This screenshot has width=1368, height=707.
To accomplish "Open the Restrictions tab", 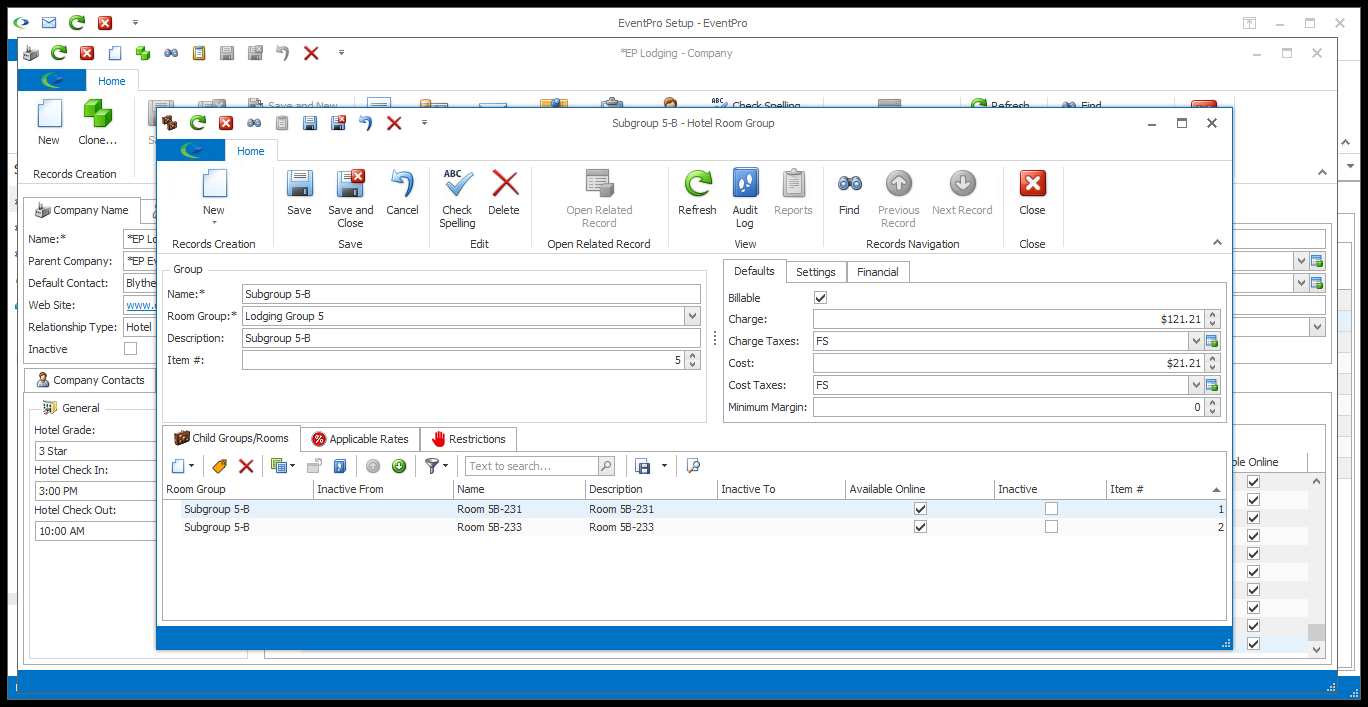I will [x=469, y=439].
